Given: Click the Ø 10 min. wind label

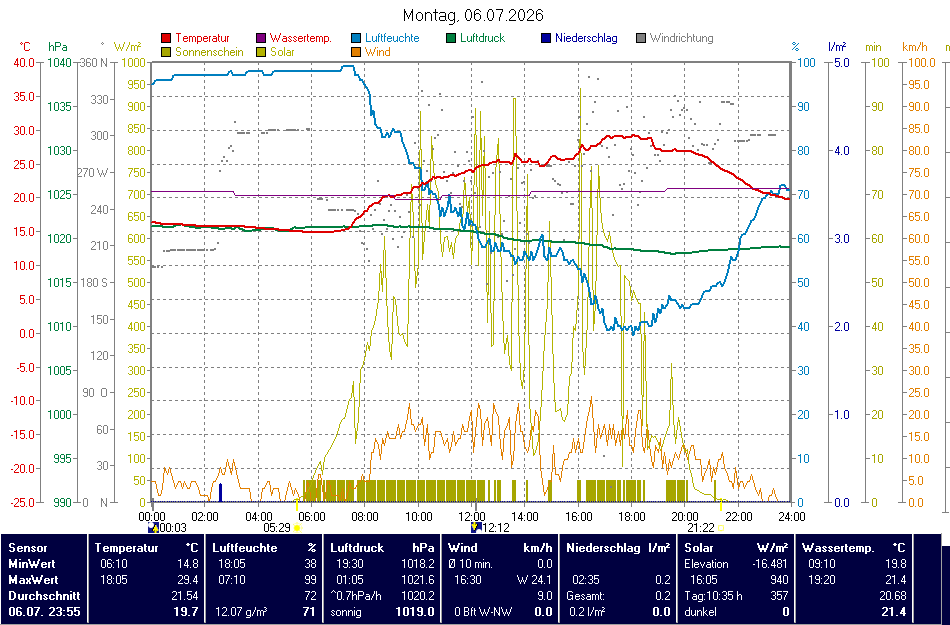Looking at the screenshot, I should (470, 564).
